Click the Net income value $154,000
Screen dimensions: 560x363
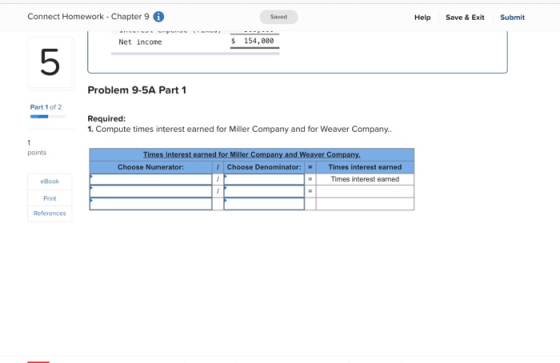tap(253, 41)
